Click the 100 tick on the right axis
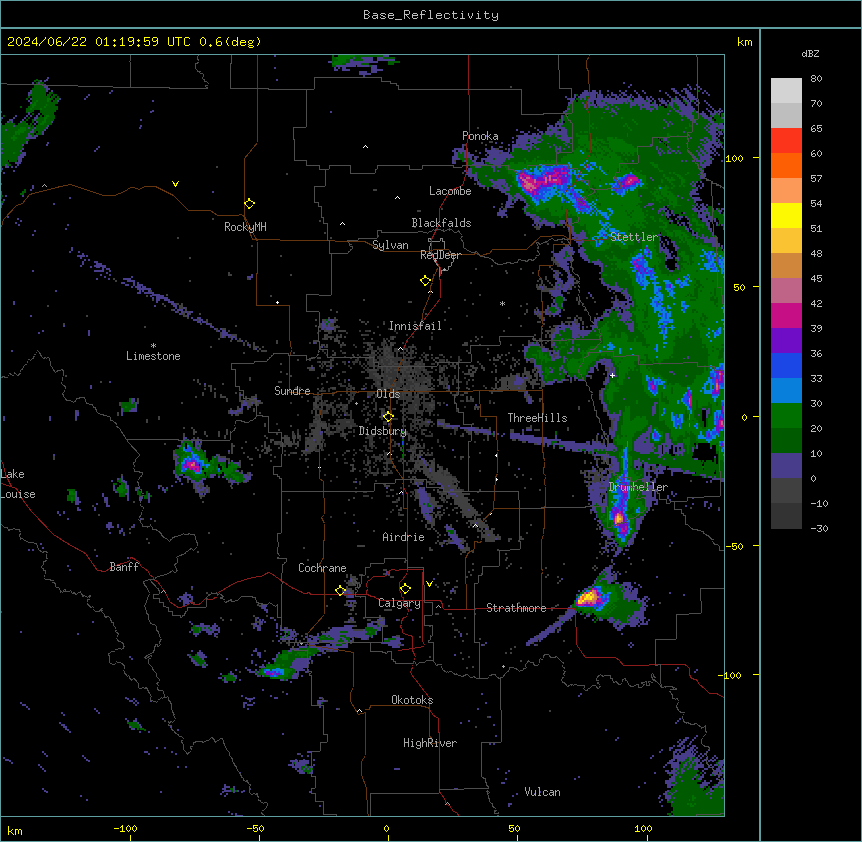Viewport: 862px width, 842px height. click(x=734, y=158)
